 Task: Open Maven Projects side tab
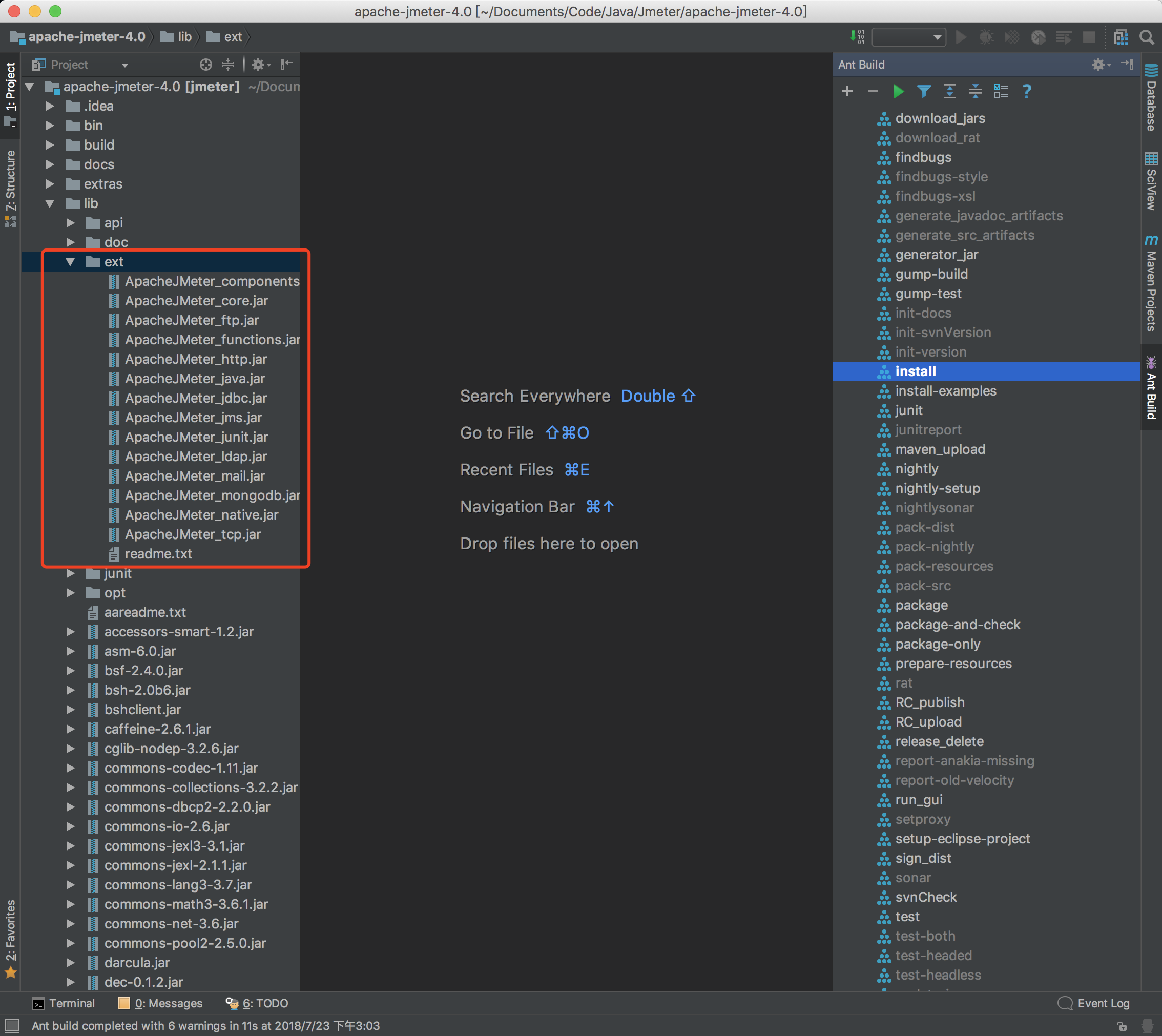(x=1151, y=282)
